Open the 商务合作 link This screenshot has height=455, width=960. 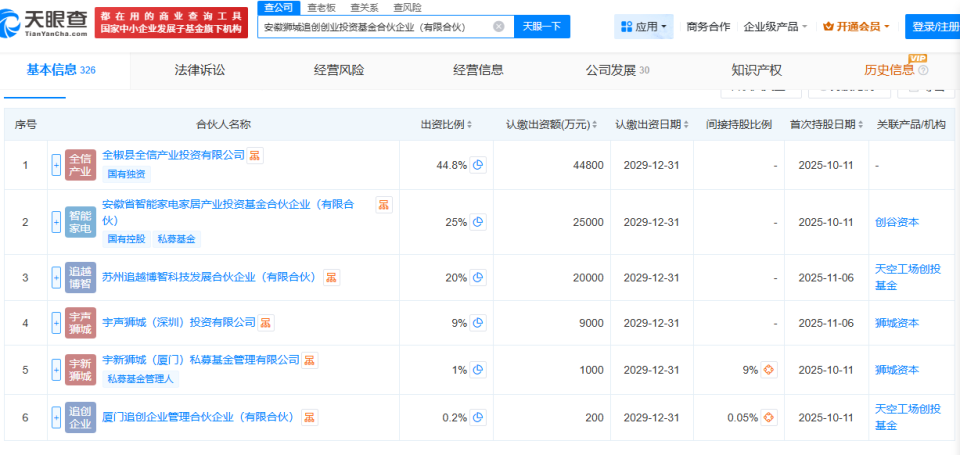coord(708,26)
